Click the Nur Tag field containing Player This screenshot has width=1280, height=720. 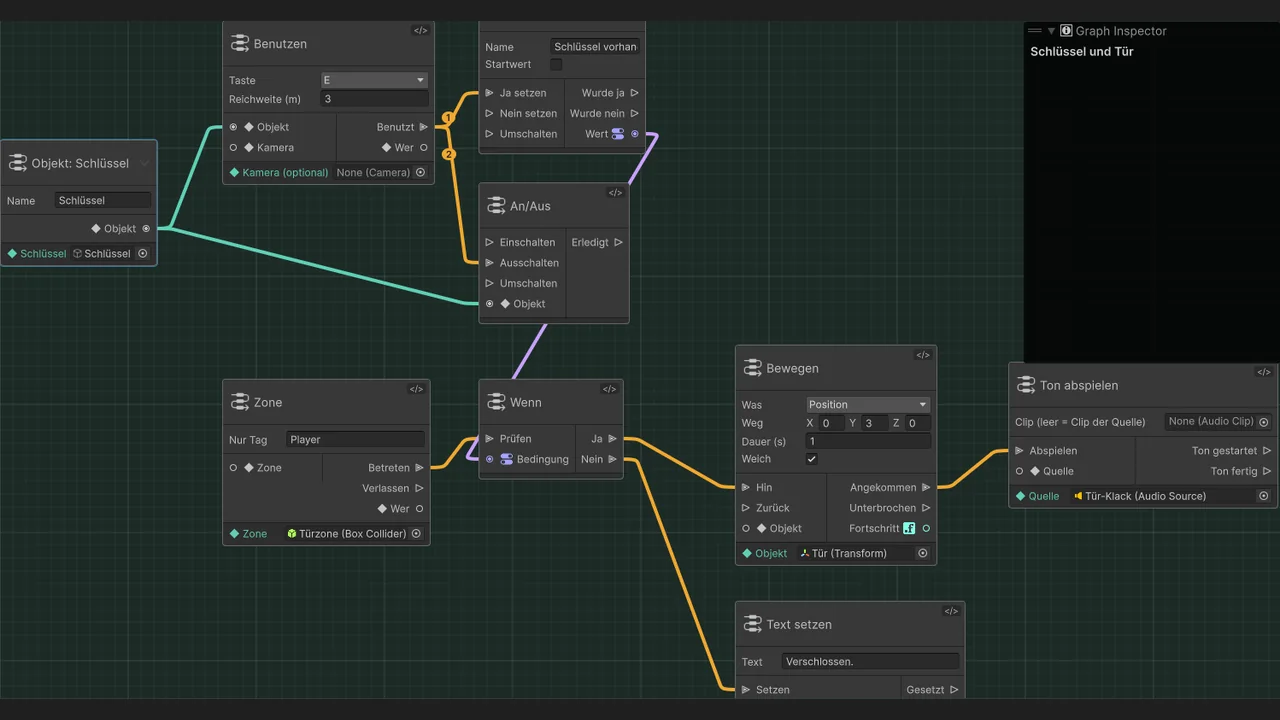[x=356, y=440]
